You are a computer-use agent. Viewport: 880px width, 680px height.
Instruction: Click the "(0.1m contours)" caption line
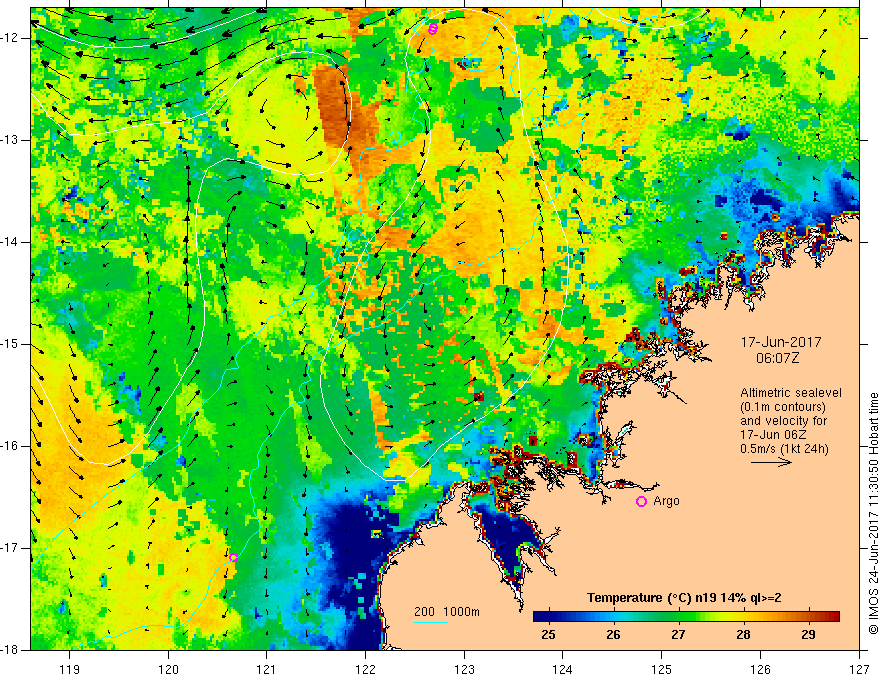[x=783, y=407]
